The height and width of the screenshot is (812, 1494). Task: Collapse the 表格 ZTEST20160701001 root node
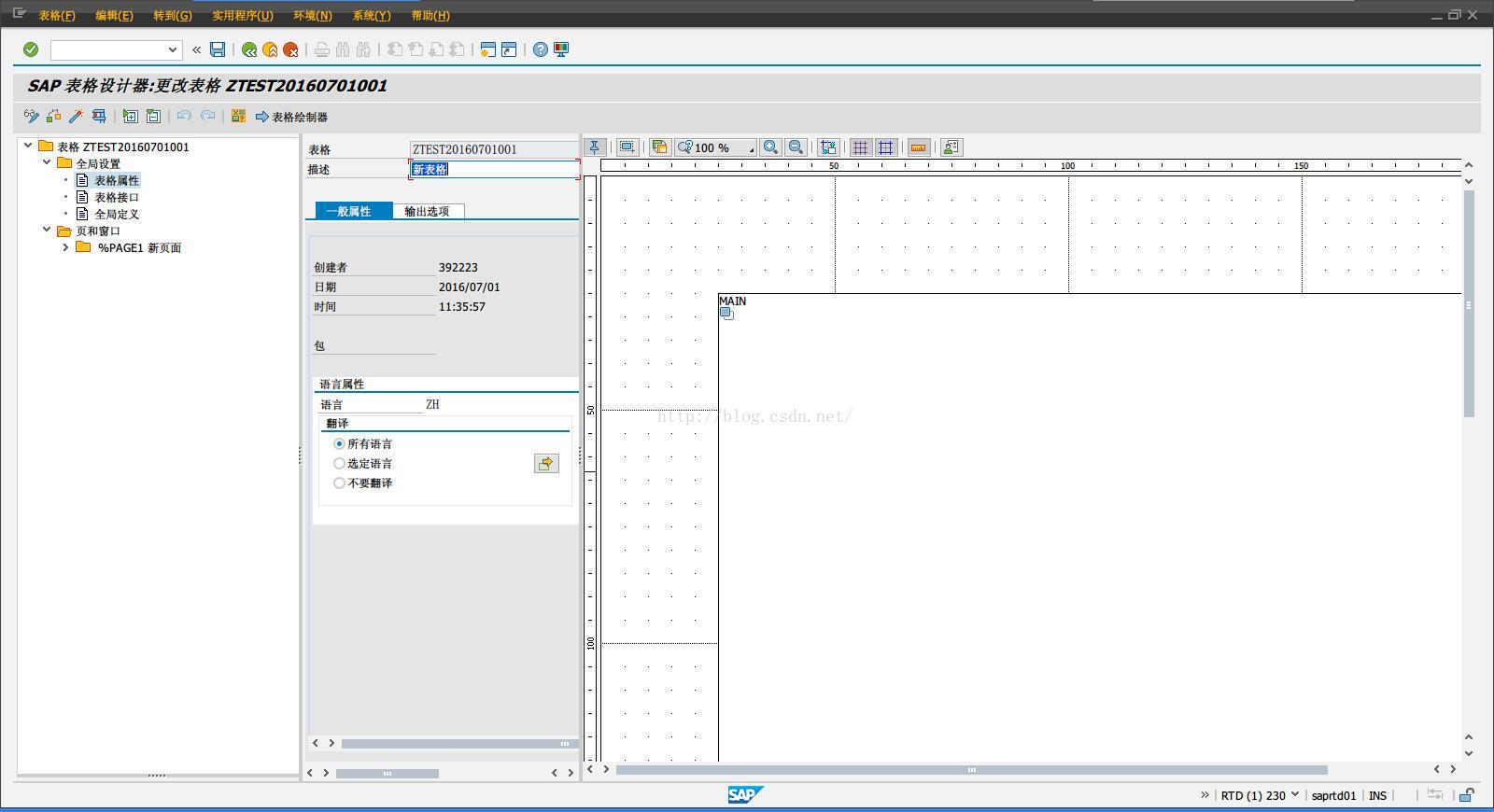point(28,146)
